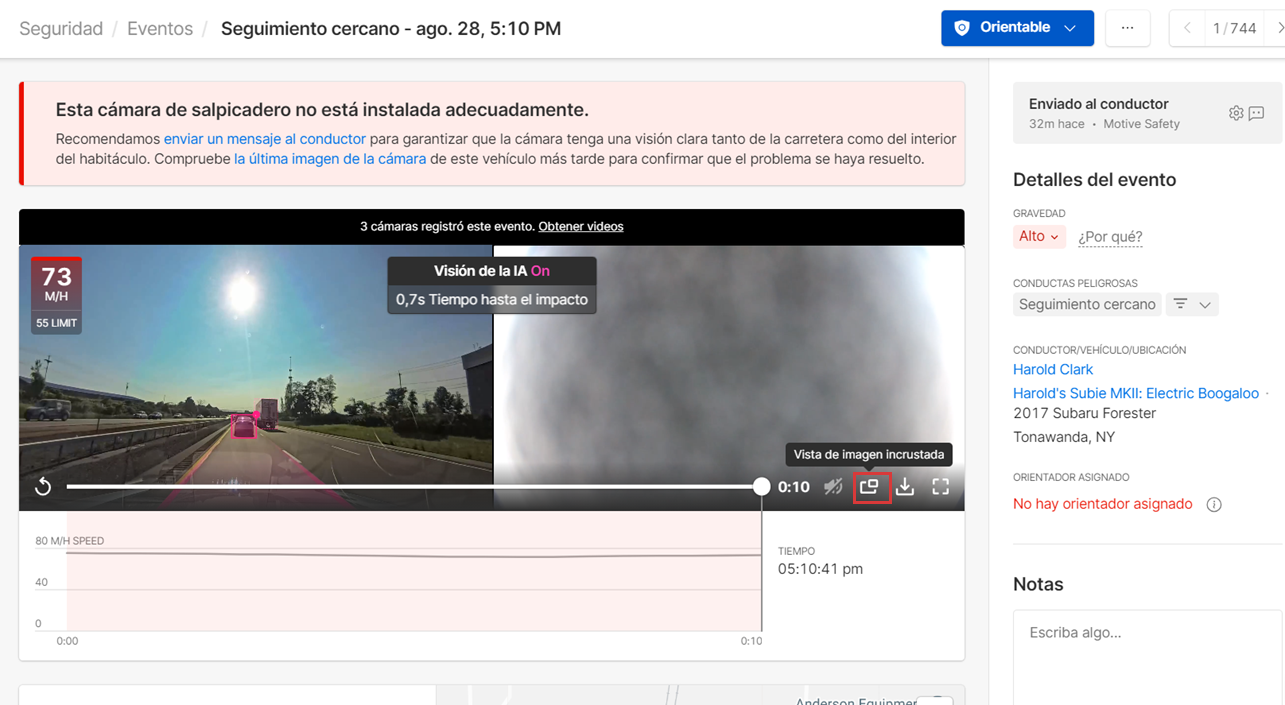Enter fullscreen video mode
This screenshot has height=705, width=1285.
pos(941,487)
